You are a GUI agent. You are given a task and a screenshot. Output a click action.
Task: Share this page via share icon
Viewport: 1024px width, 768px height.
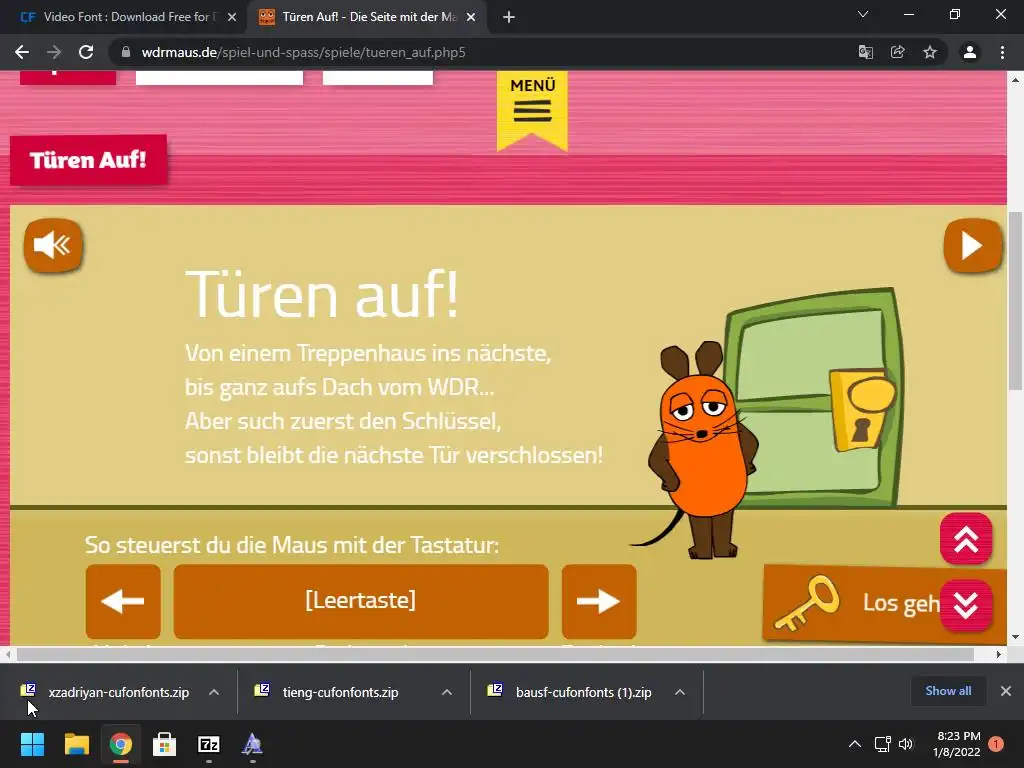[x=898, y=52]
